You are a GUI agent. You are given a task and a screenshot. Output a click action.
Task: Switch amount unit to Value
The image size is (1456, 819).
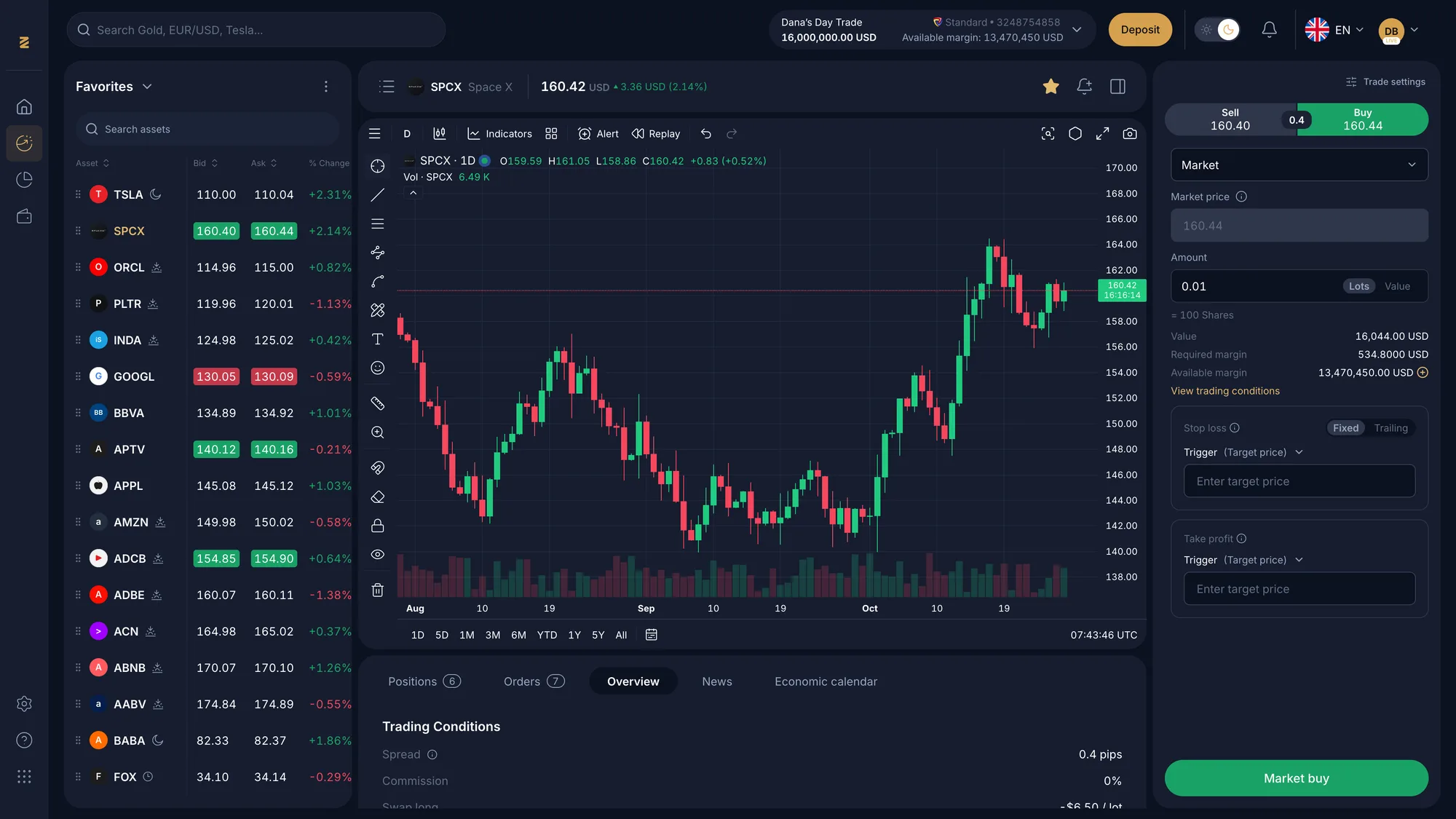pyautogui.click(x=1397, y=287)
